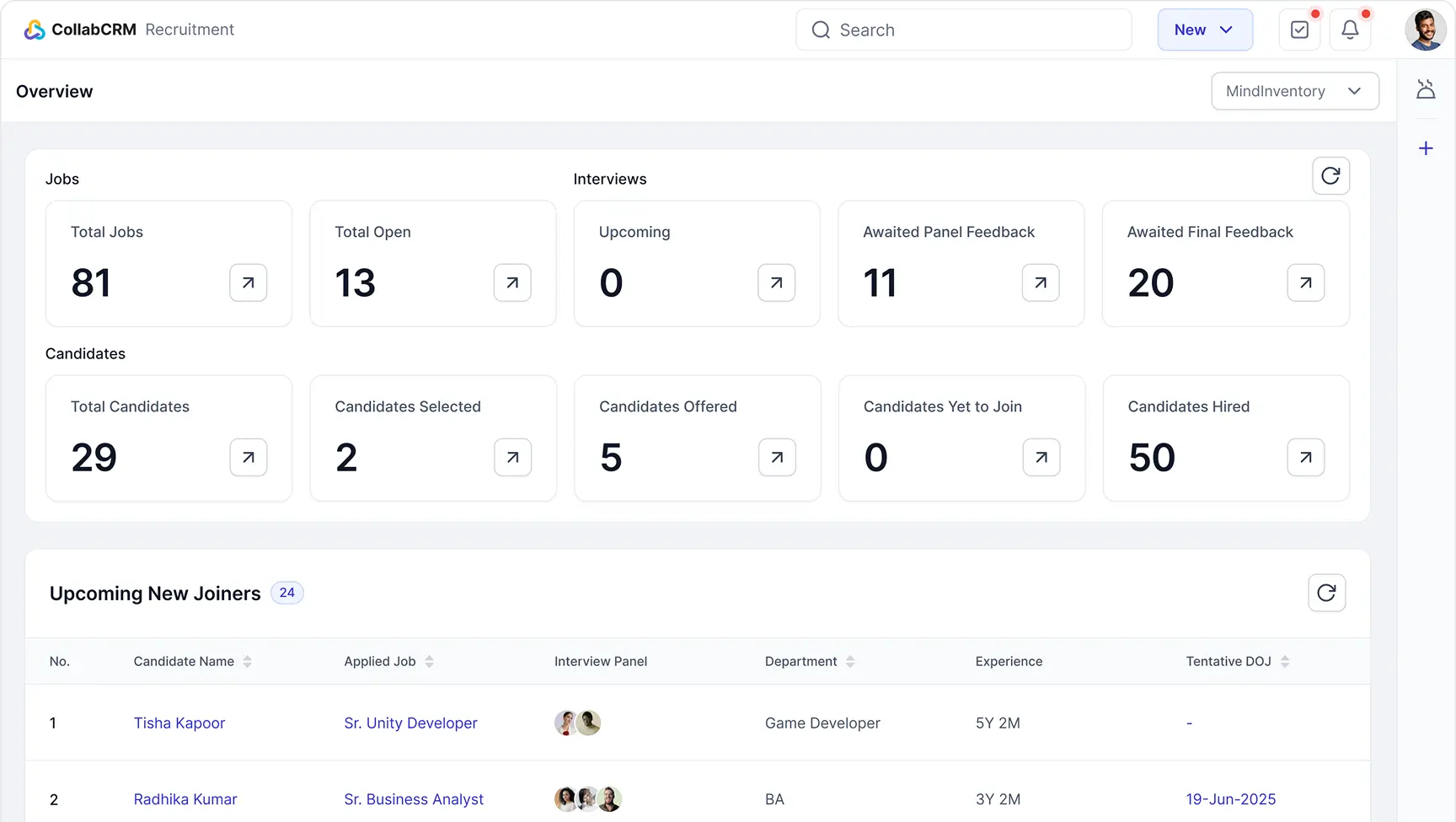This screenshot has height=822, width=1456.
Task: Open the assistant icon in right sidebar
Action: pos(1426,89)
